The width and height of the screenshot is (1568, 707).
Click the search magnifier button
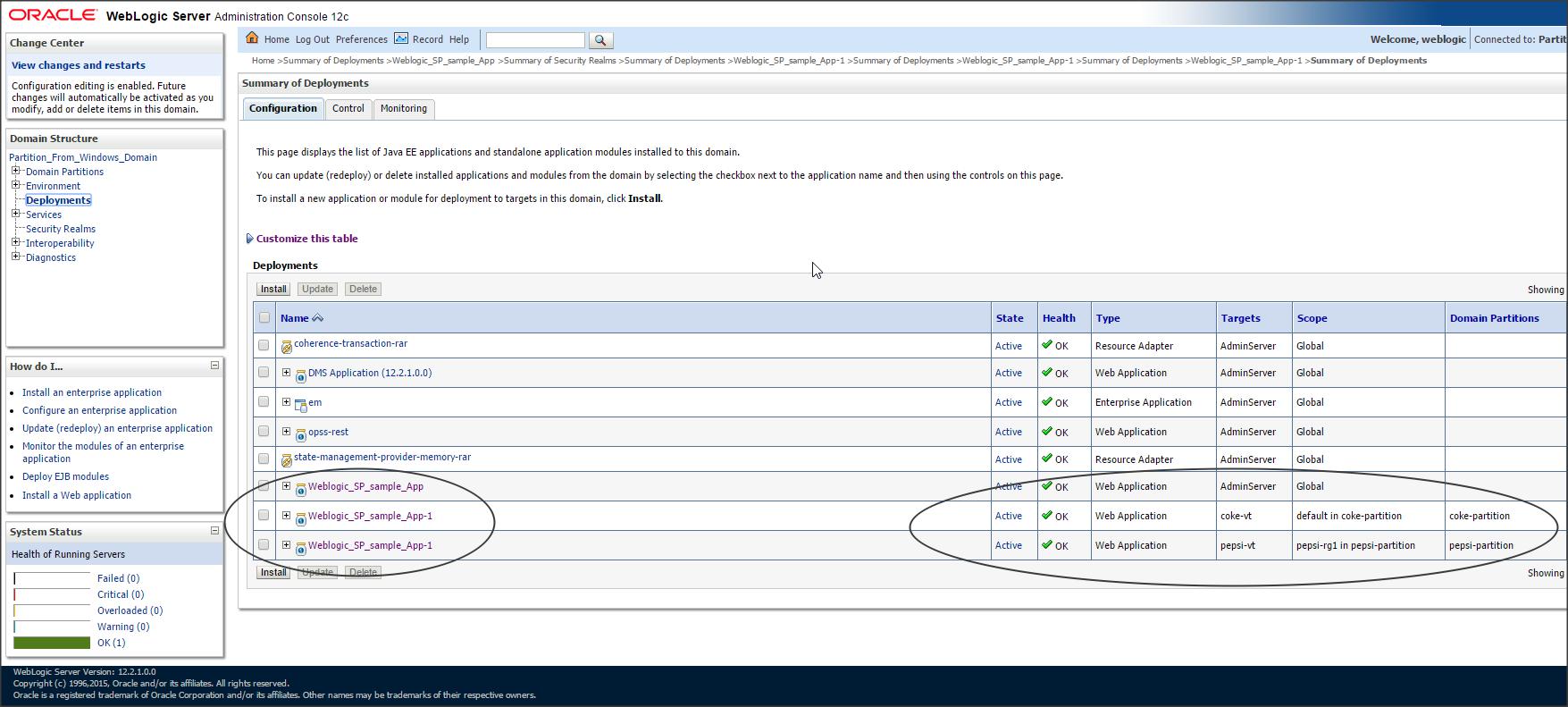coord(600,40)
